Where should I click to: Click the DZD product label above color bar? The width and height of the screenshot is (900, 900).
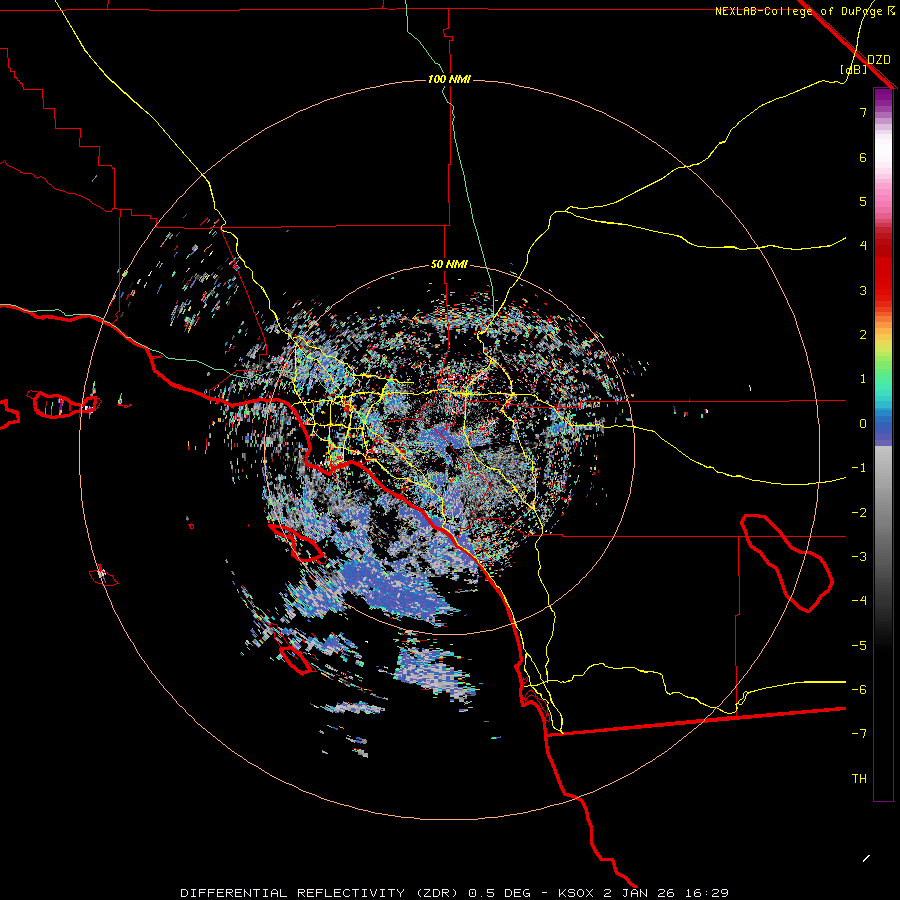(879, 60)
